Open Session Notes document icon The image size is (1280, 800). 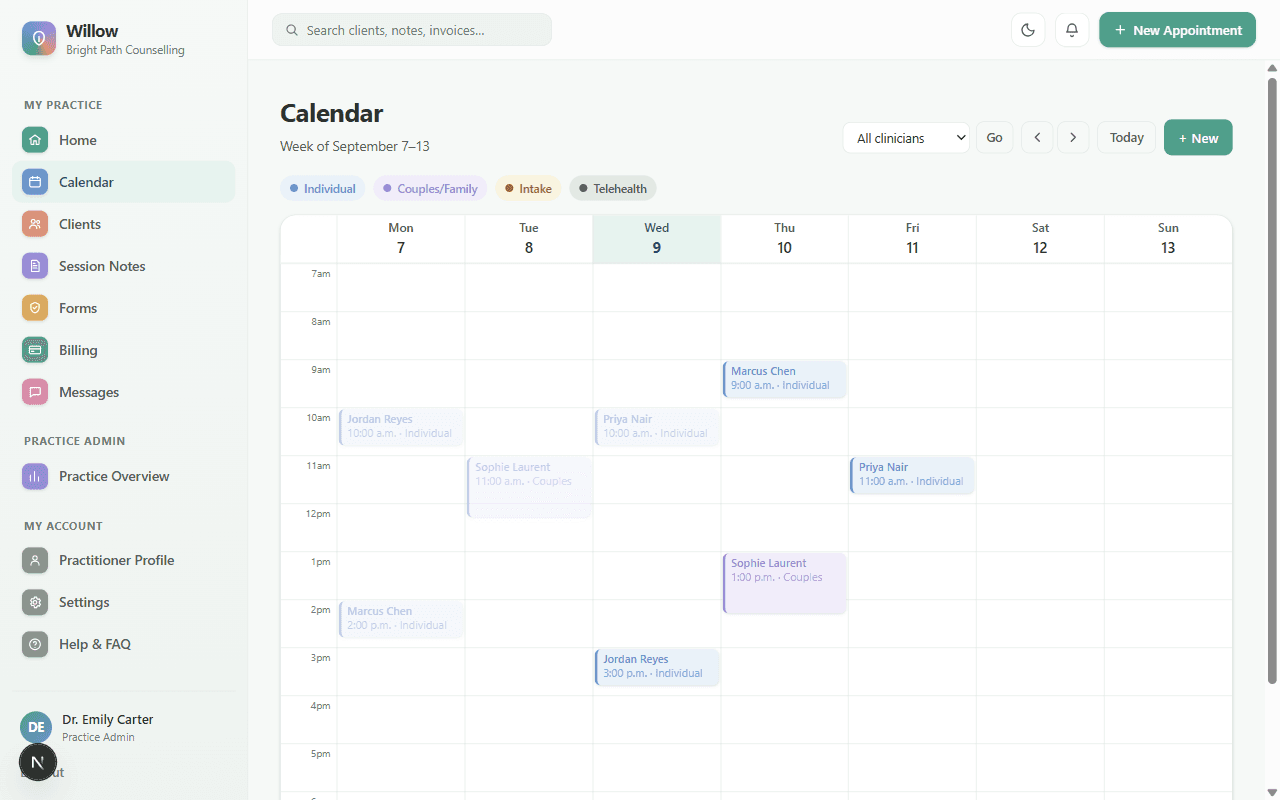35,266
